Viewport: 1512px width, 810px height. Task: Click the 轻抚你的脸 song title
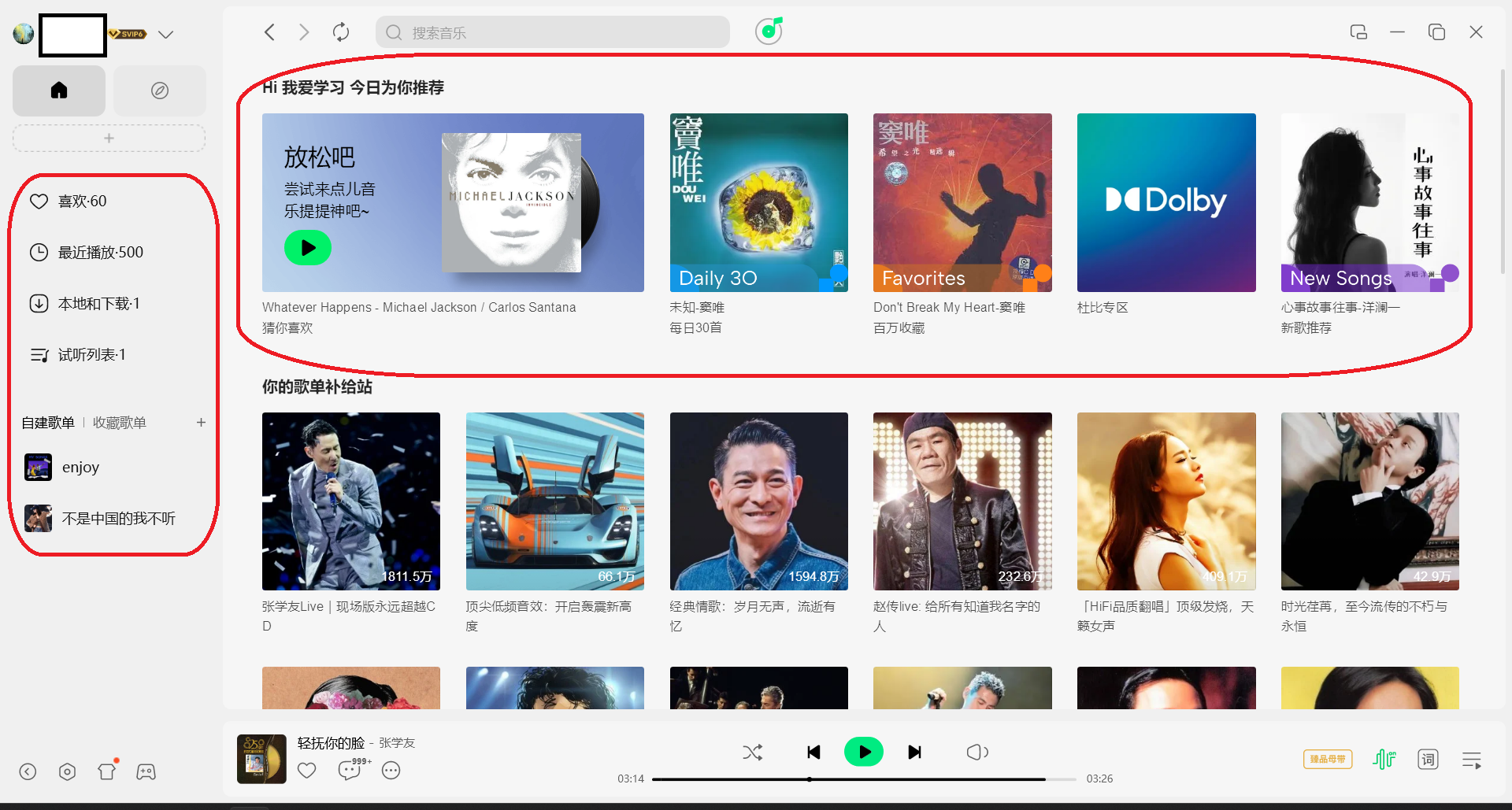coord(332,743)
